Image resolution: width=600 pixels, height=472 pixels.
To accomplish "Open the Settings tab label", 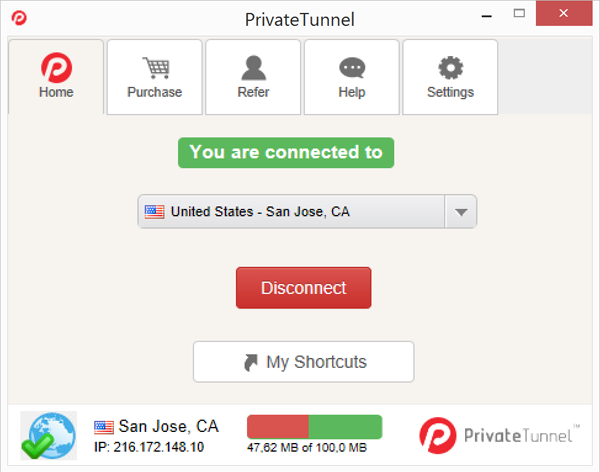I will coord(450,92).
